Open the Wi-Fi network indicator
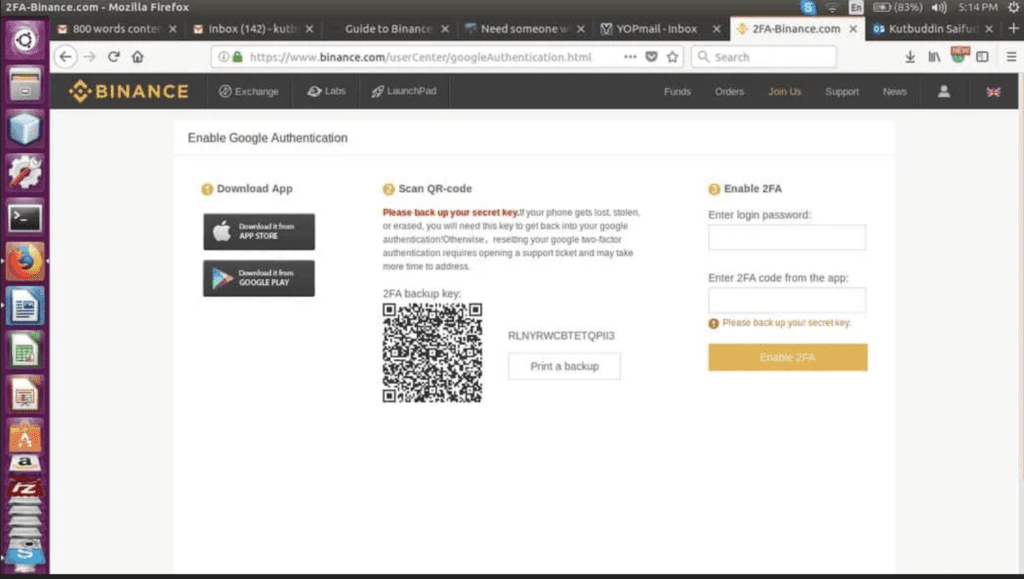 [831, 7]
